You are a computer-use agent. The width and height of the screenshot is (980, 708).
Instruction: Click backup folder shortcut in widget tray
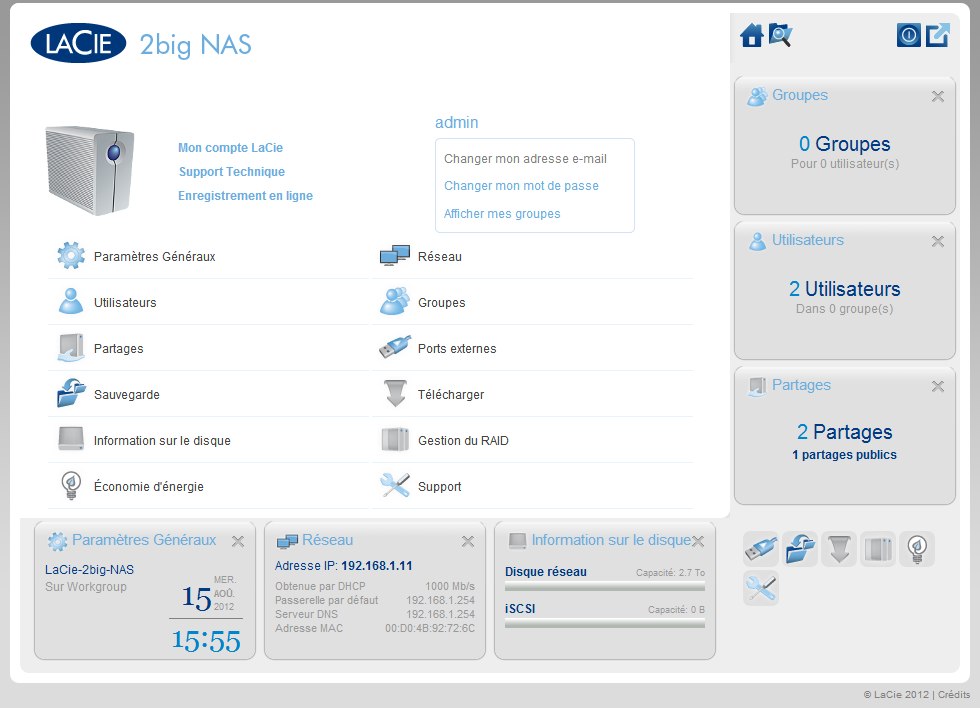click(799, 549)
